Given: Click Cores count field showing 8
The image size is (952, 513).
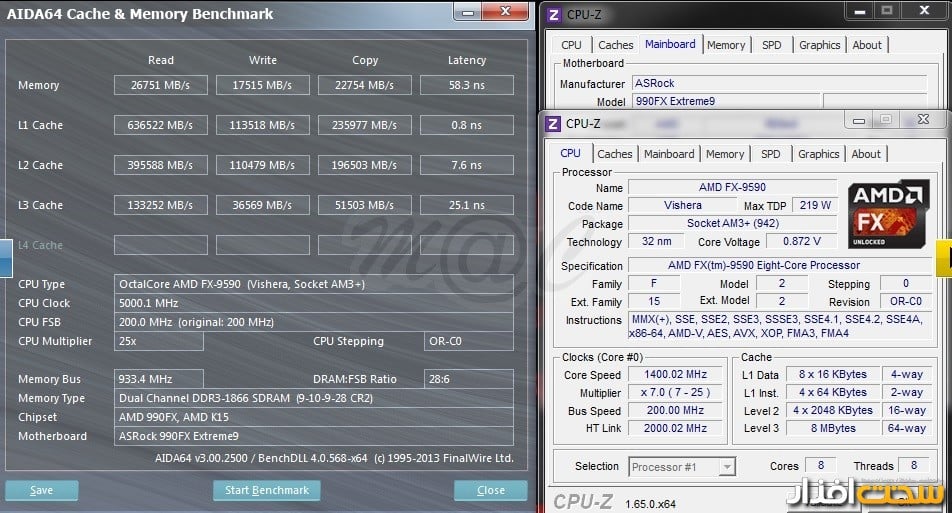Looking at the screenshot, I should (x=821, y=466).
